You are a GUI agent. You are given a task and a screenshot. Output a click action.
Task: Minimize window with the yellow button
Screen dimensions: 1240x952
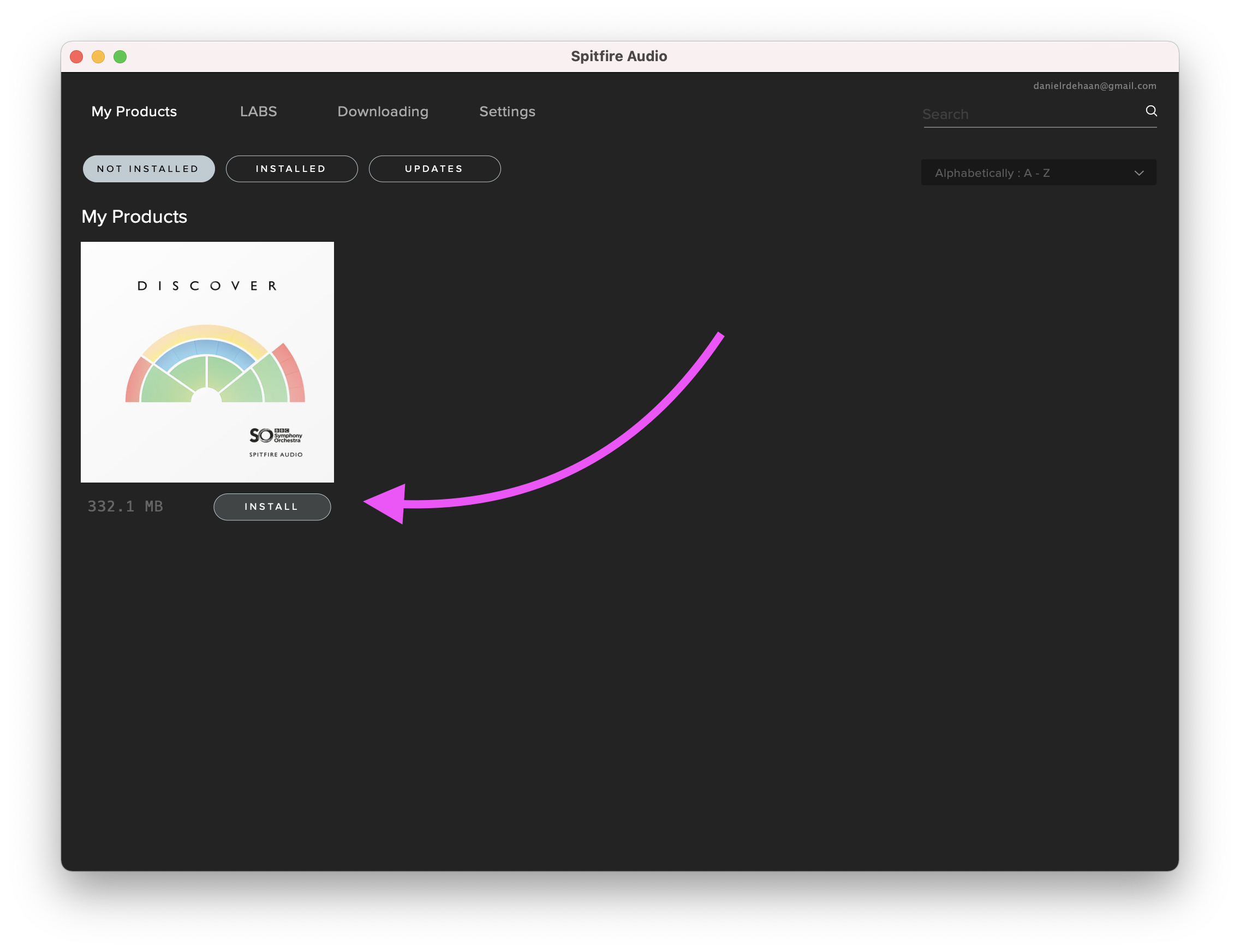tap(98, 57)
